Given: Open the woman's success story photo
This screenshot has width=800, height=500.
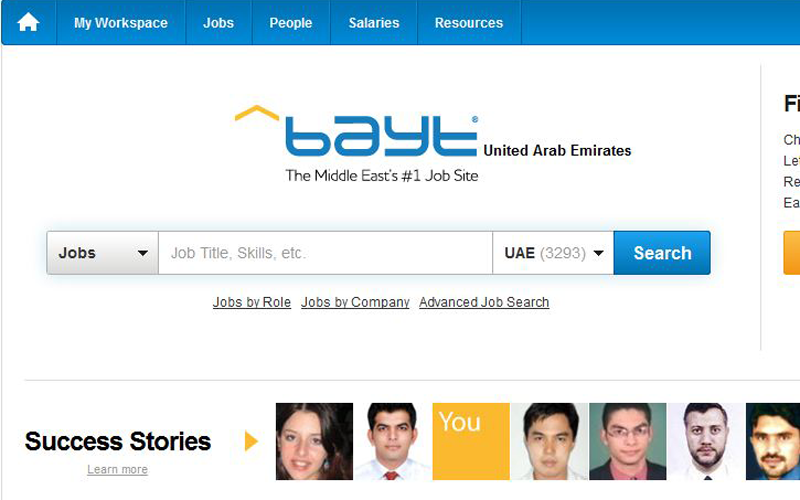Looking at the screenshot, I should pyautogui.click(x=314, y=441).
